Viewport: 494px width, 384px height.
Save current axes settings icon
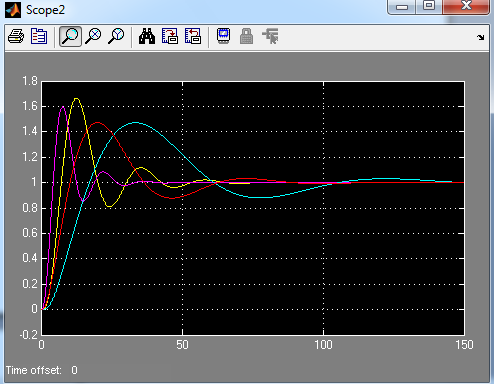tap(170, 36)
